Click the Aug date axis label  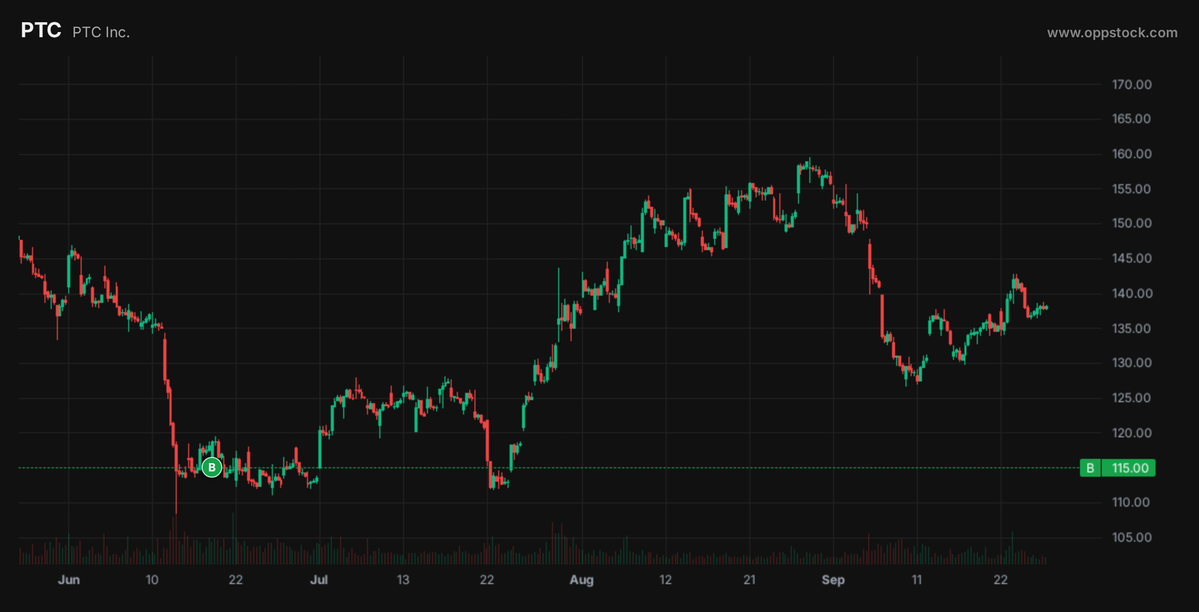pyautogui.click(x=583, y=581)
